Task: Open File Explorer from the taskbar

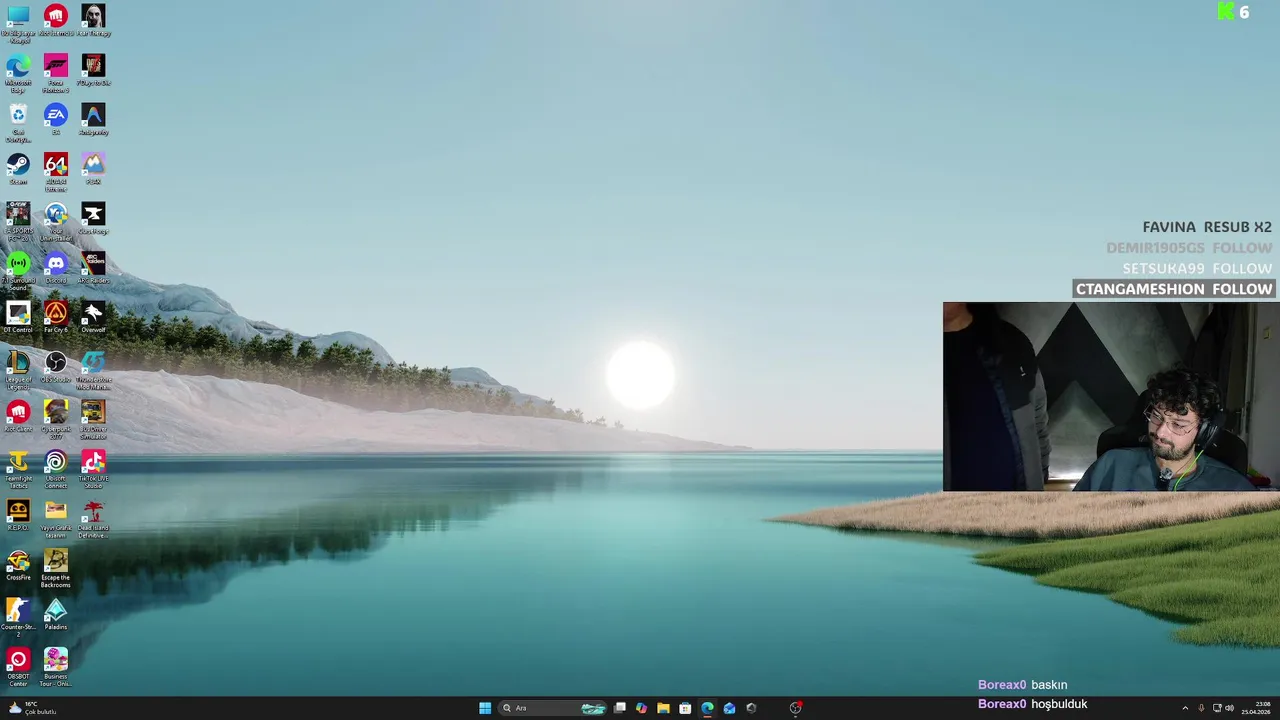Action: click(x=663, y=708)
